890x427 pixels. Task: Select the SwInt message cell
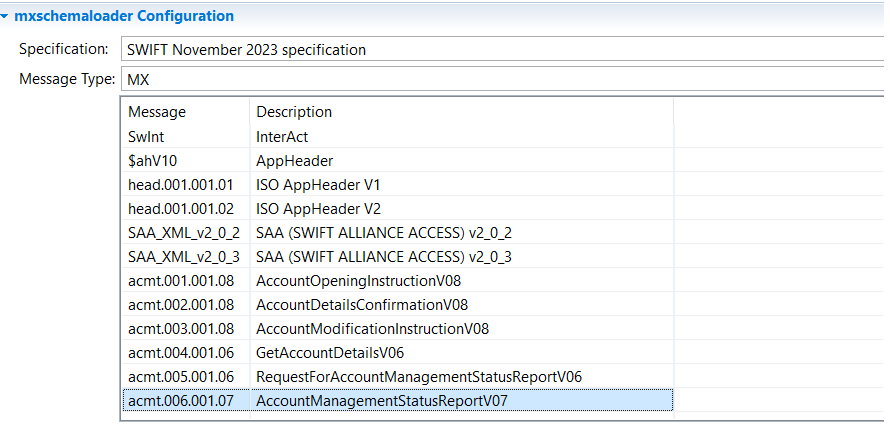(x=149, y=136)
